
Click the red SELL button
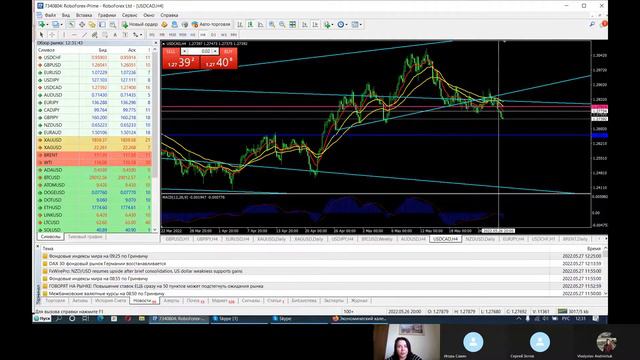tap(181, 58)
